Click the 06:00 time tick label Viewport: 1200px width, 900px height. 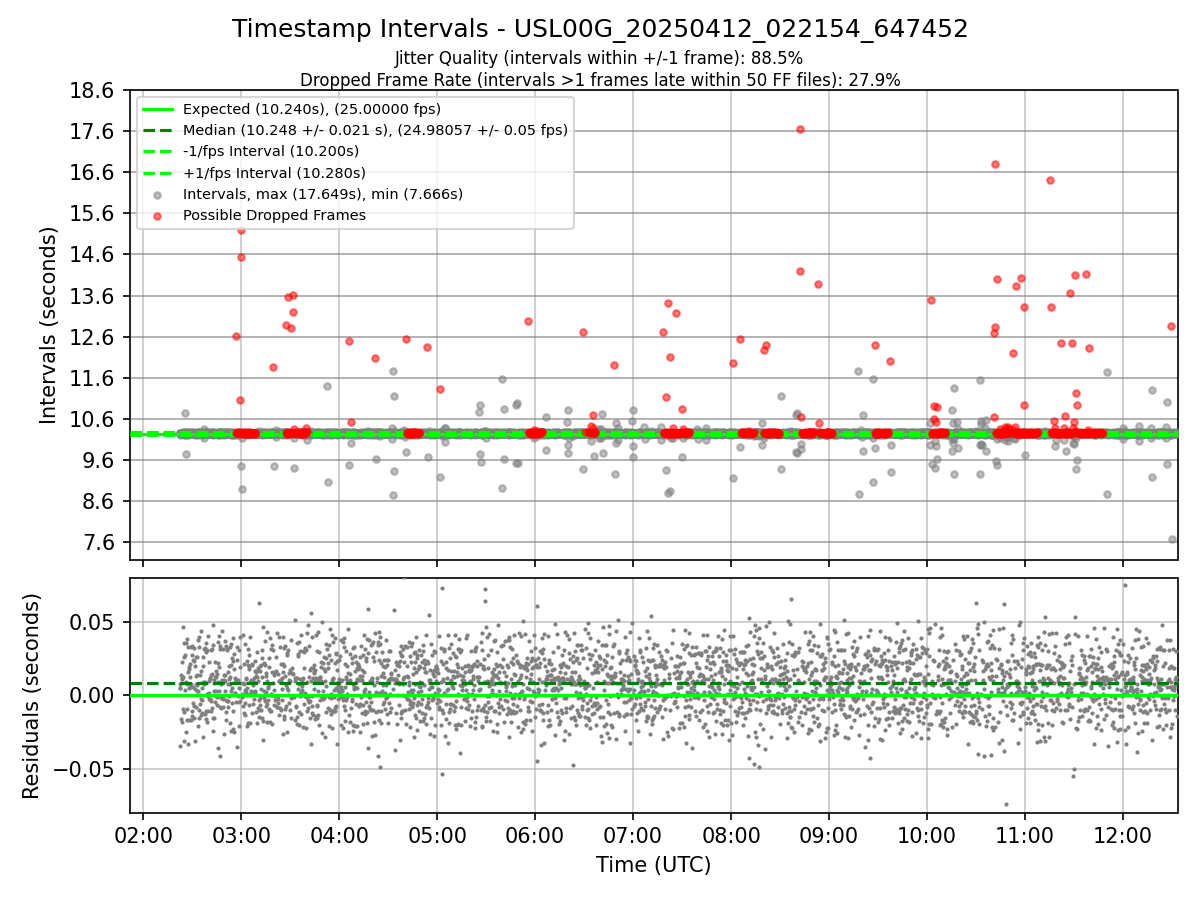click(535, 834)
